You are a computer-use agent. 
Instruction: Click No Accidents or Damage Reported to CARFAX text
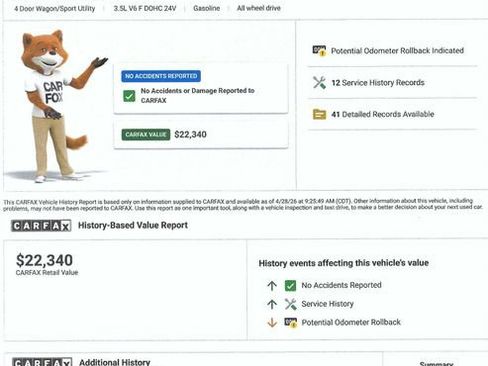tap(197, 95)
